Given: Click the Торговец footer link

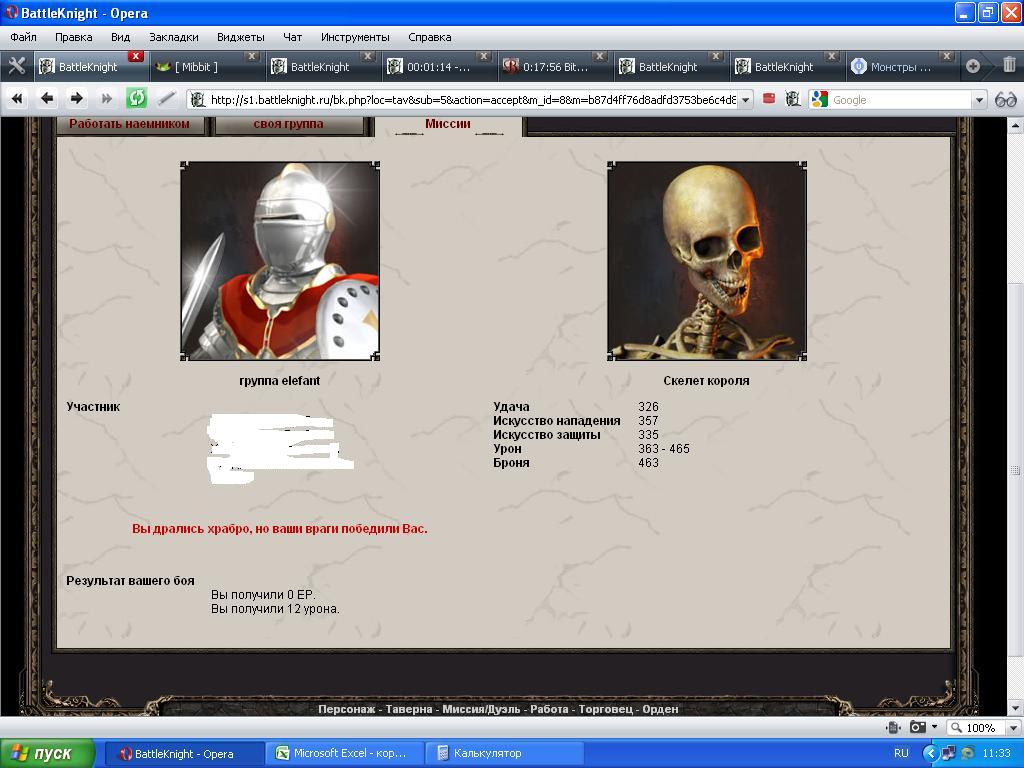Looking at the screenshot, I should 605,709.
